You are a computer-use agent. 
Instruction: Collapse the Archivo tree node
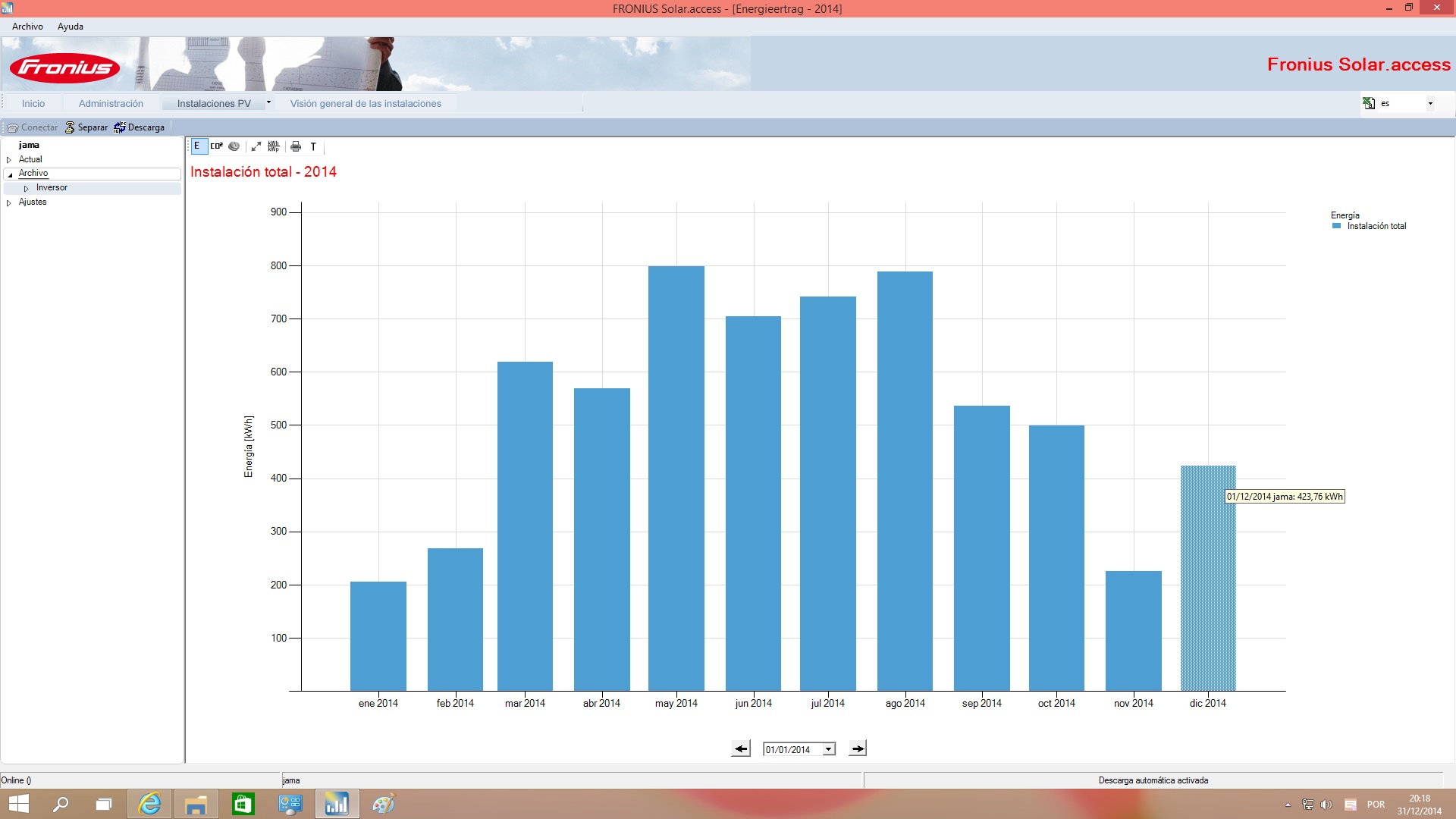pos(10,174)
